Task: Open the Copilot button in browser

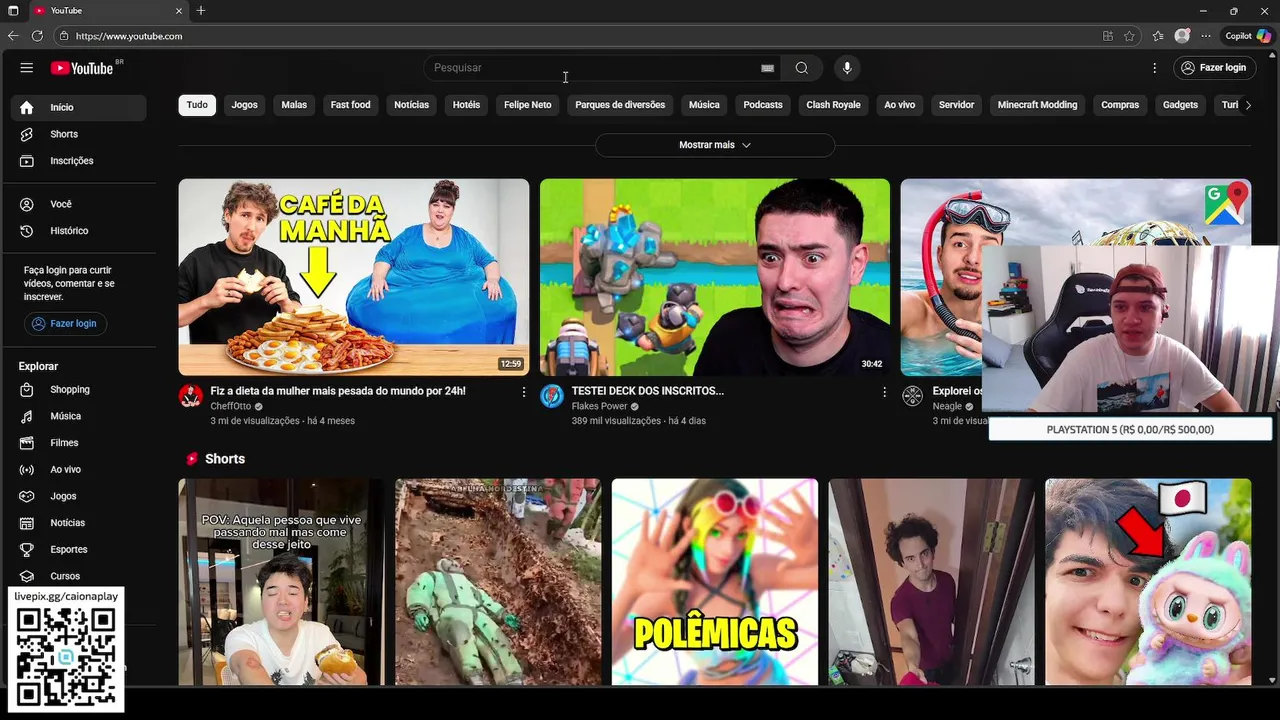Action: pyautogui.click(x=1248, y=36)
